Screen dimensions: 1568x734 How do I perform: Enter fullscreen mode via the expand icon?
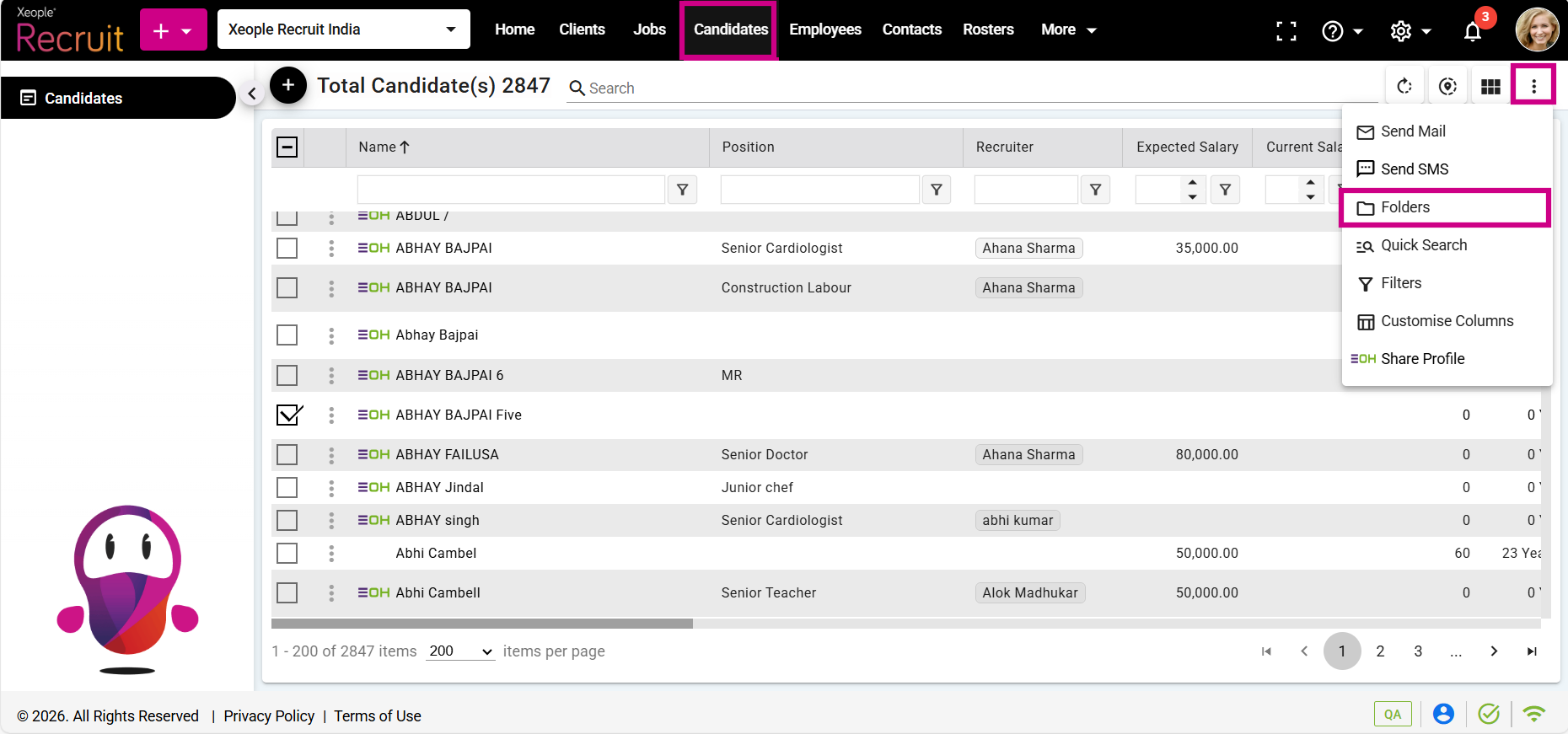pyautogui.click(x=1286, y=31)
